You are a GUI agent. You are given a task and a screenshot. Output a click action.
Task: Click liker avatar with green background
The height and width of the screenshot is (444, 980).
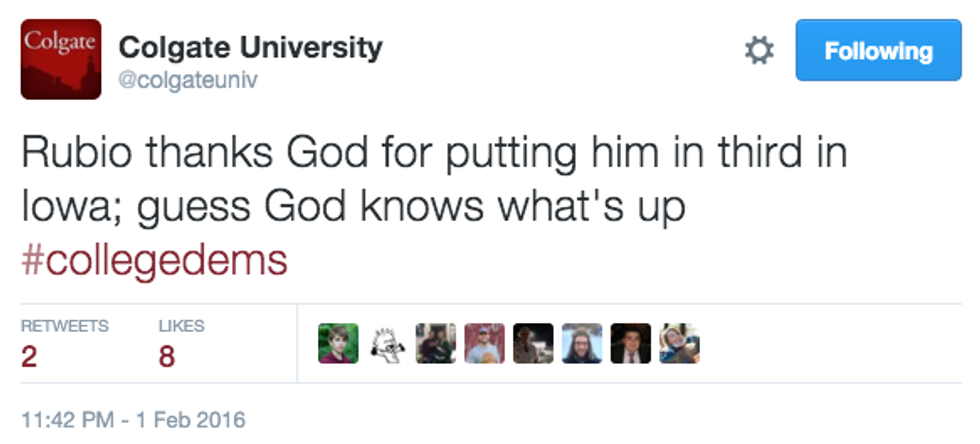coord(338,344)
